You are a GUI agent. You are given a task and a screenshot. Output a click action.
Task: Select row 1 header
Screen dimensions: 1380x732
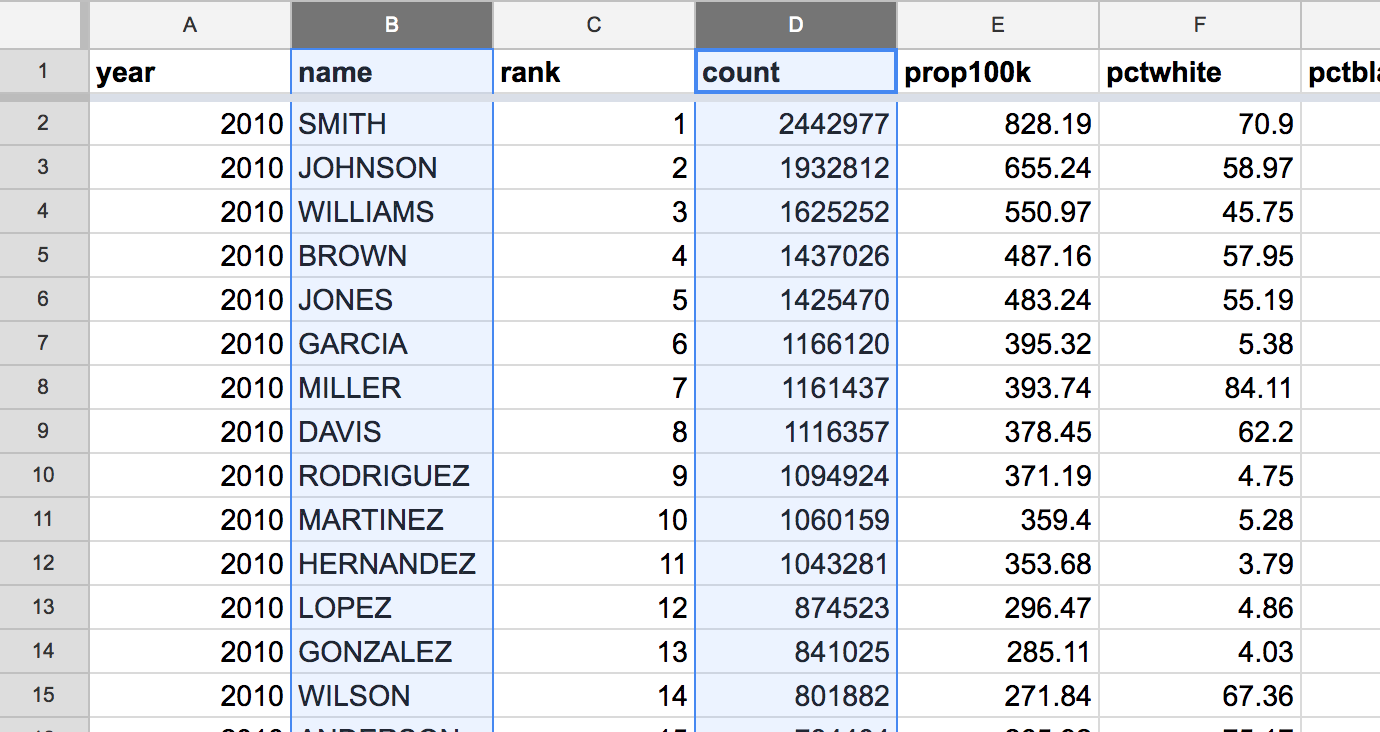tap(44, 72)
